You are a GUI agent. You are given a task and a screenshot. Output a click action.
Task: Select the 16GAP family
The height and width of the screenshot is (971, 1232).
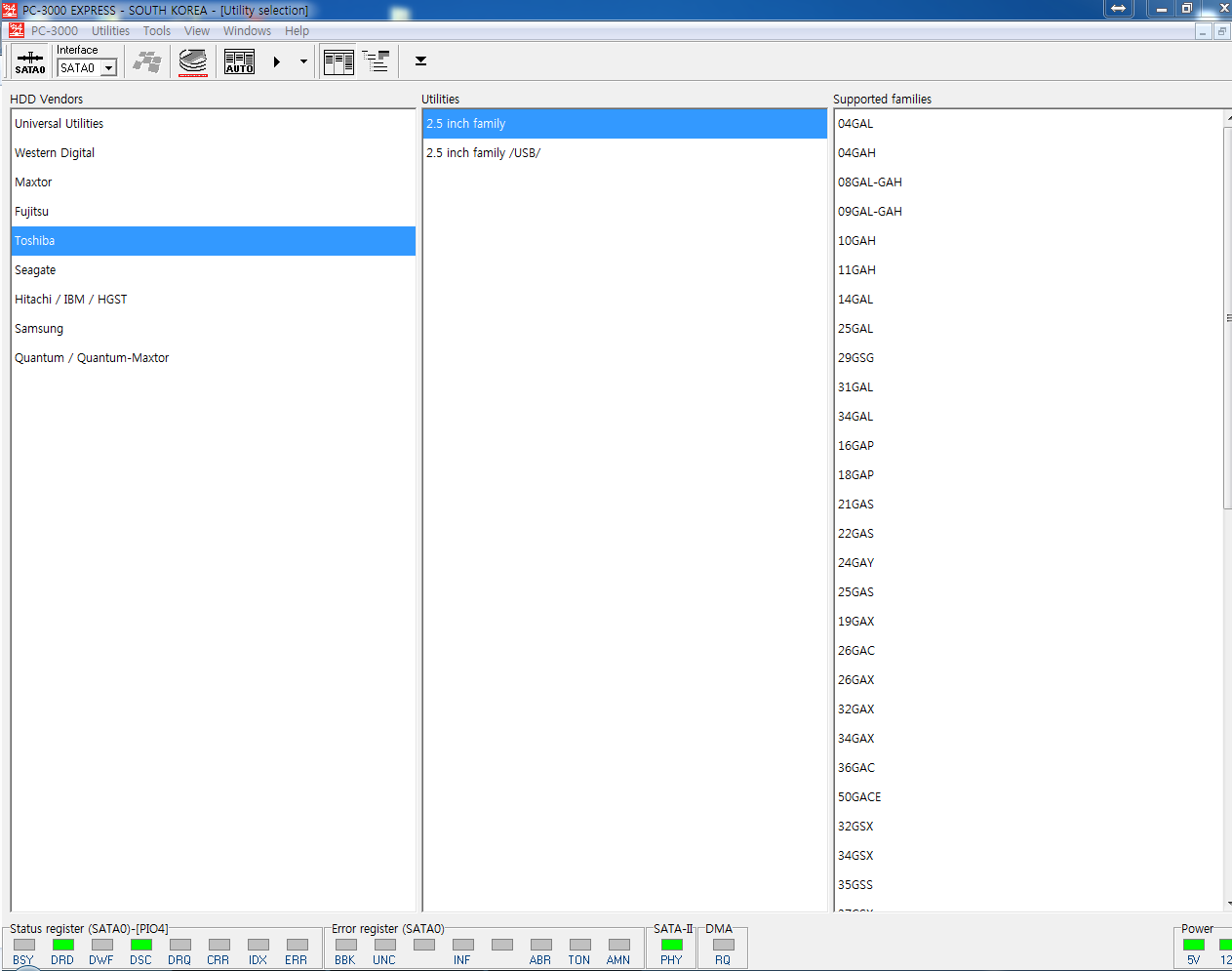[1028, 446]
